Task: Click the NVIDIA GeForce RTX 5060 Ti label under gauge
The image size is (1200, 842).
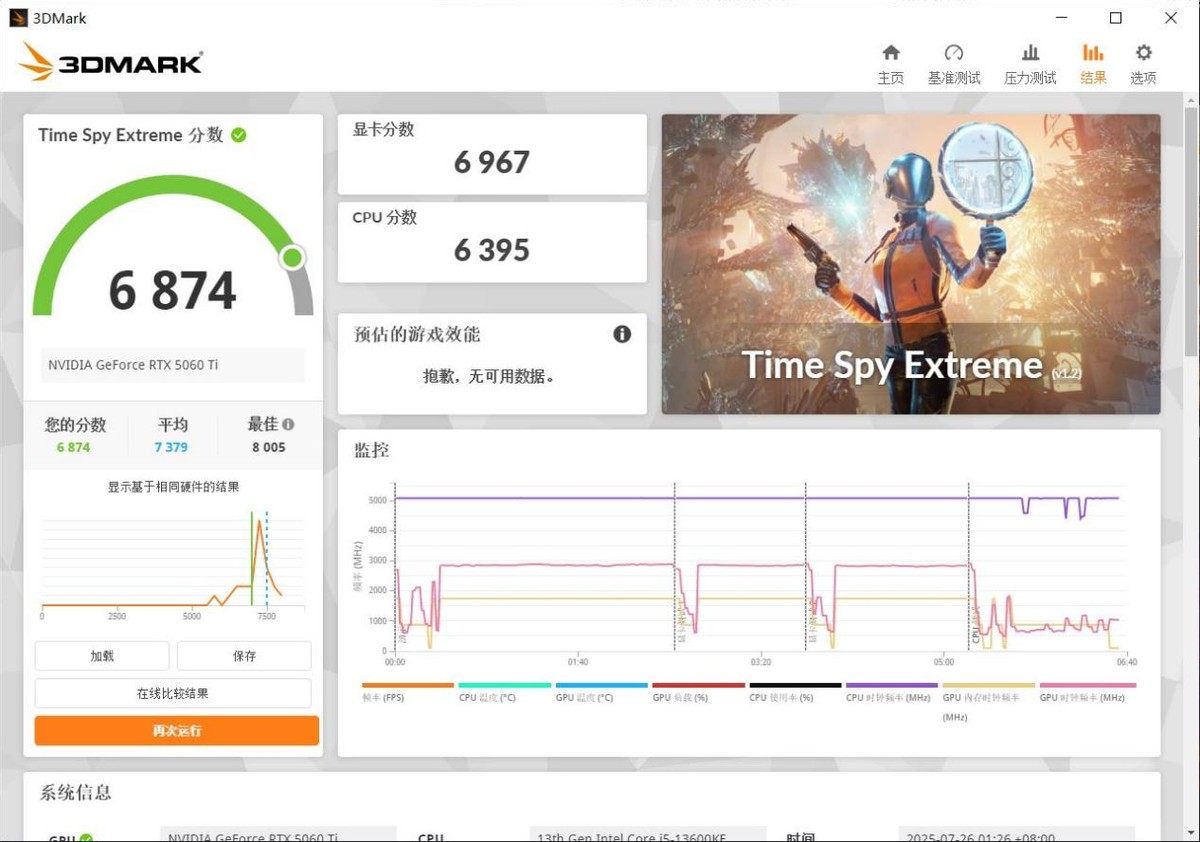Action: point(173,365)
